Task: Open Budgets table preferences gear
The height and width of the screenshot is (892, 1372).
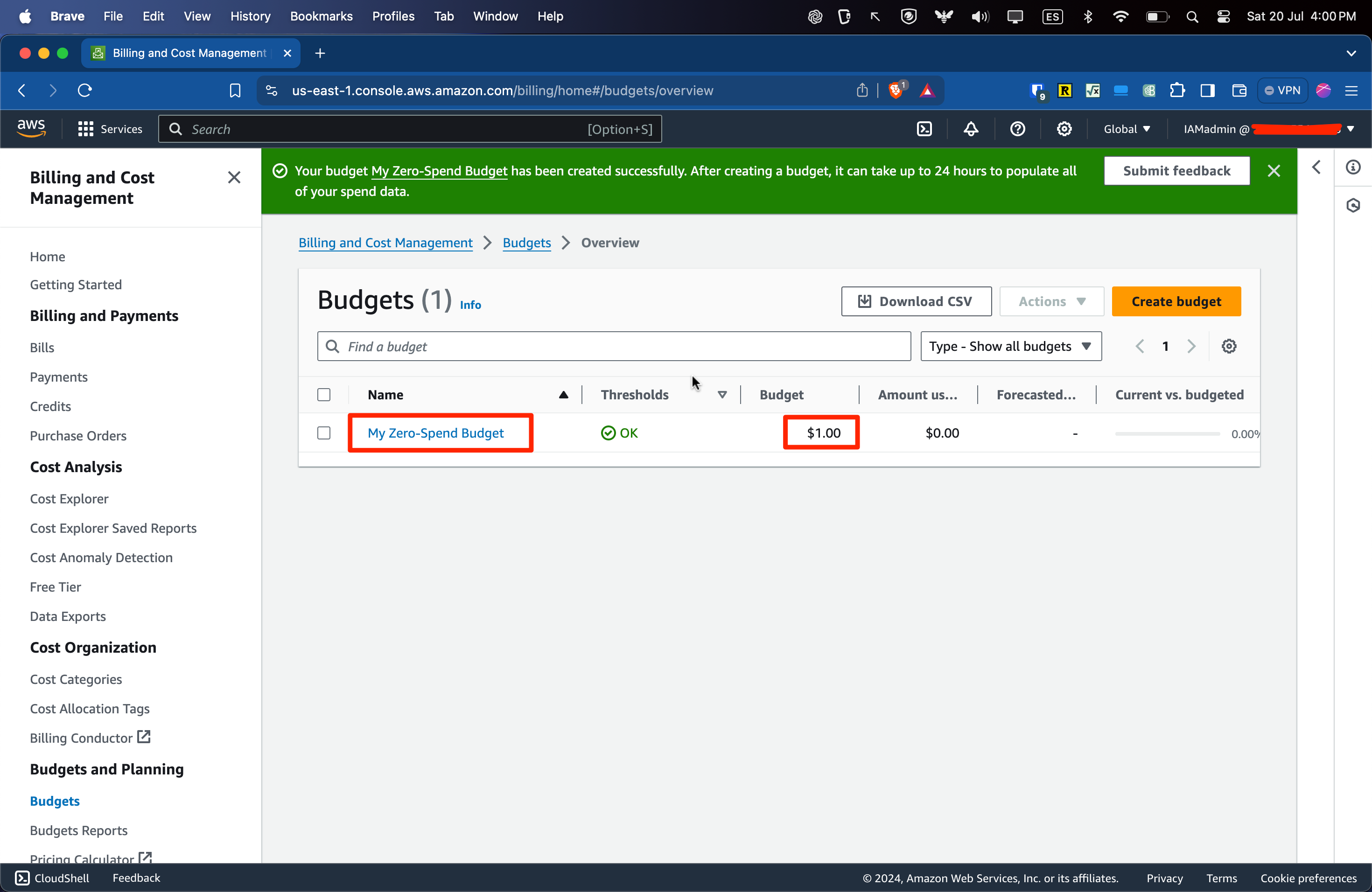Action: pyautogui.click(x=1228, y=346)
